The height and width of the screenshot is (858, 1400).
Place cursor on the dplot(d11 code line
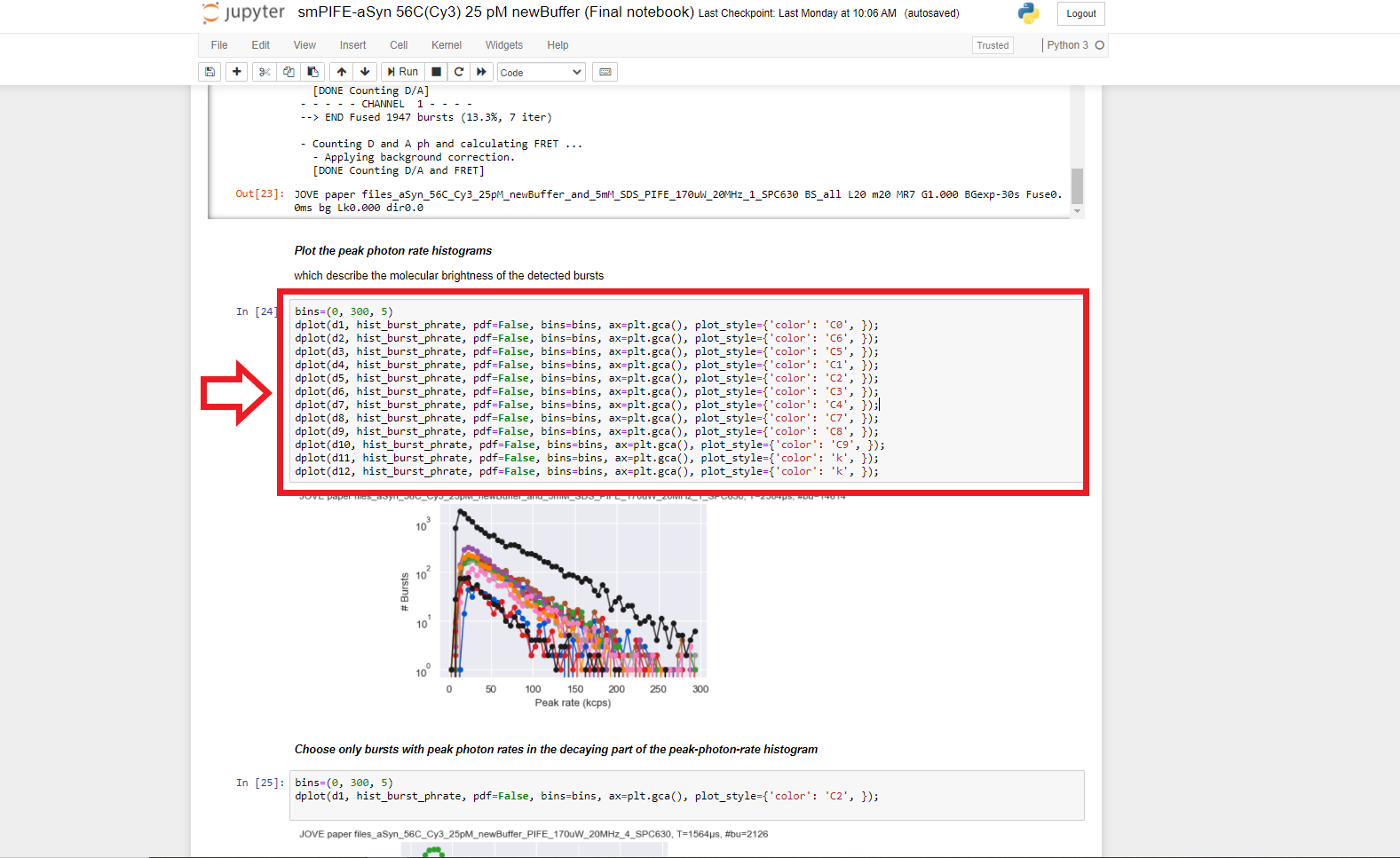click(x=587, y=458)
